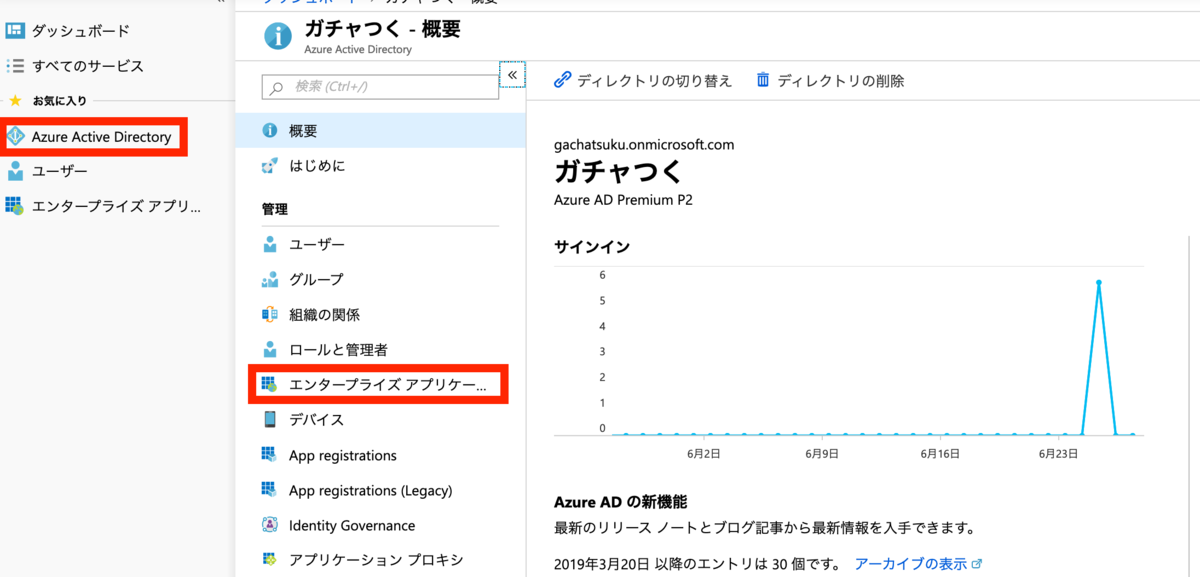
Task: Click the Identity Governance icon
Action: 269,525
